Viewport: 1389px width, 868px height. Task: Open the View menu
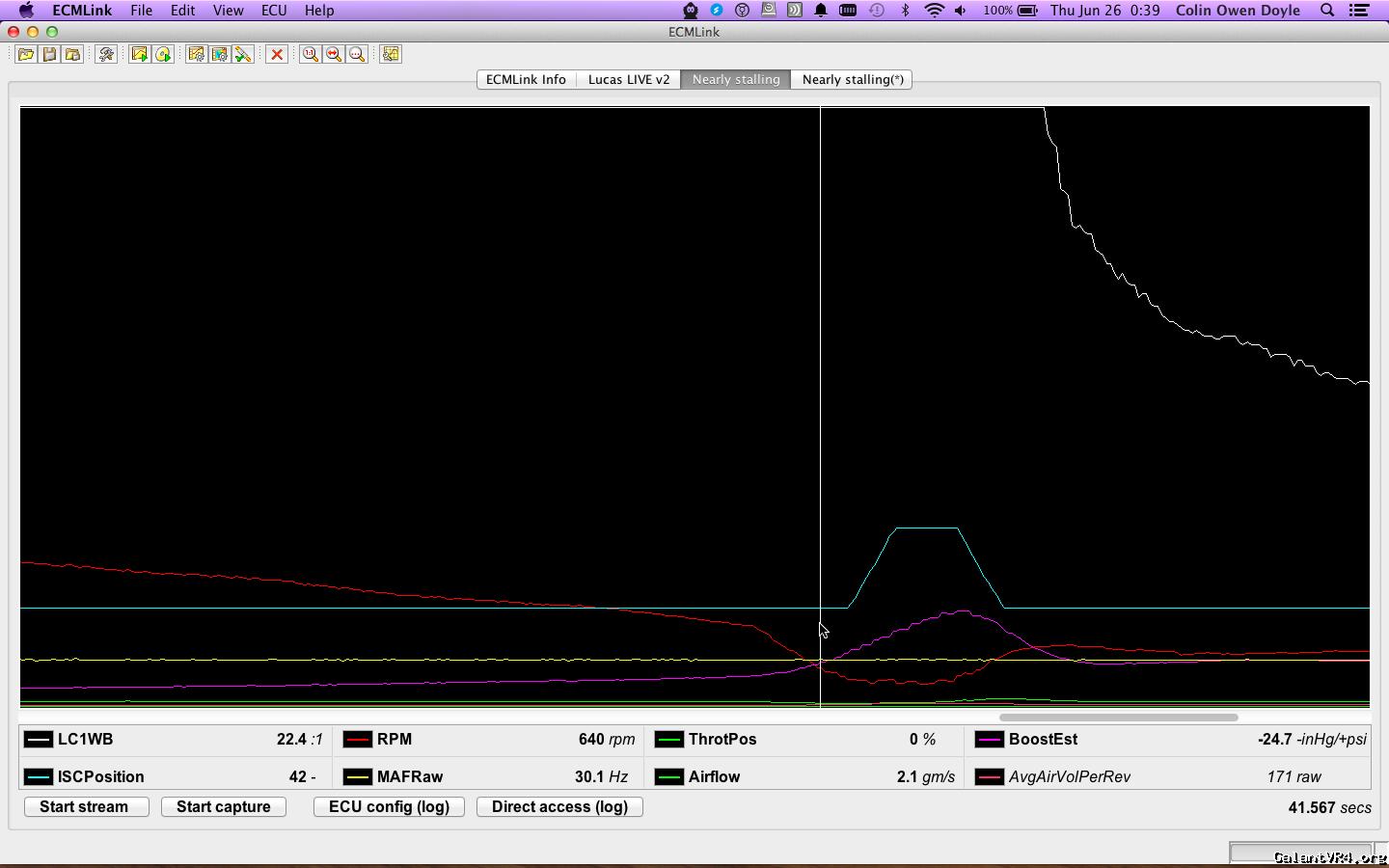pyautogui.click(x=228, y=11)
